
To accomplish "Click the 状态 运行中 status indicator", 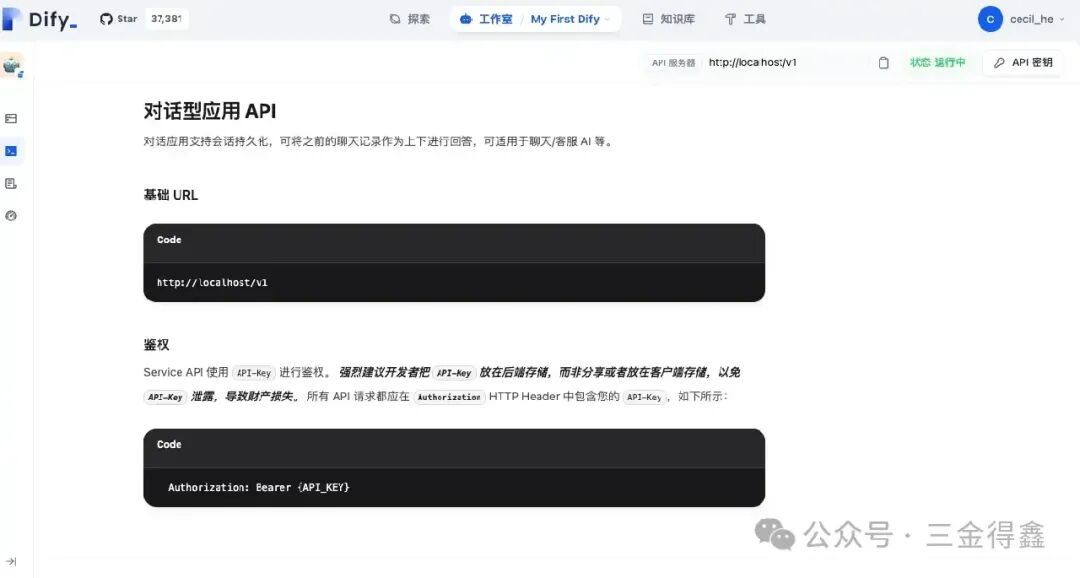I will click(x=937, y=62).
